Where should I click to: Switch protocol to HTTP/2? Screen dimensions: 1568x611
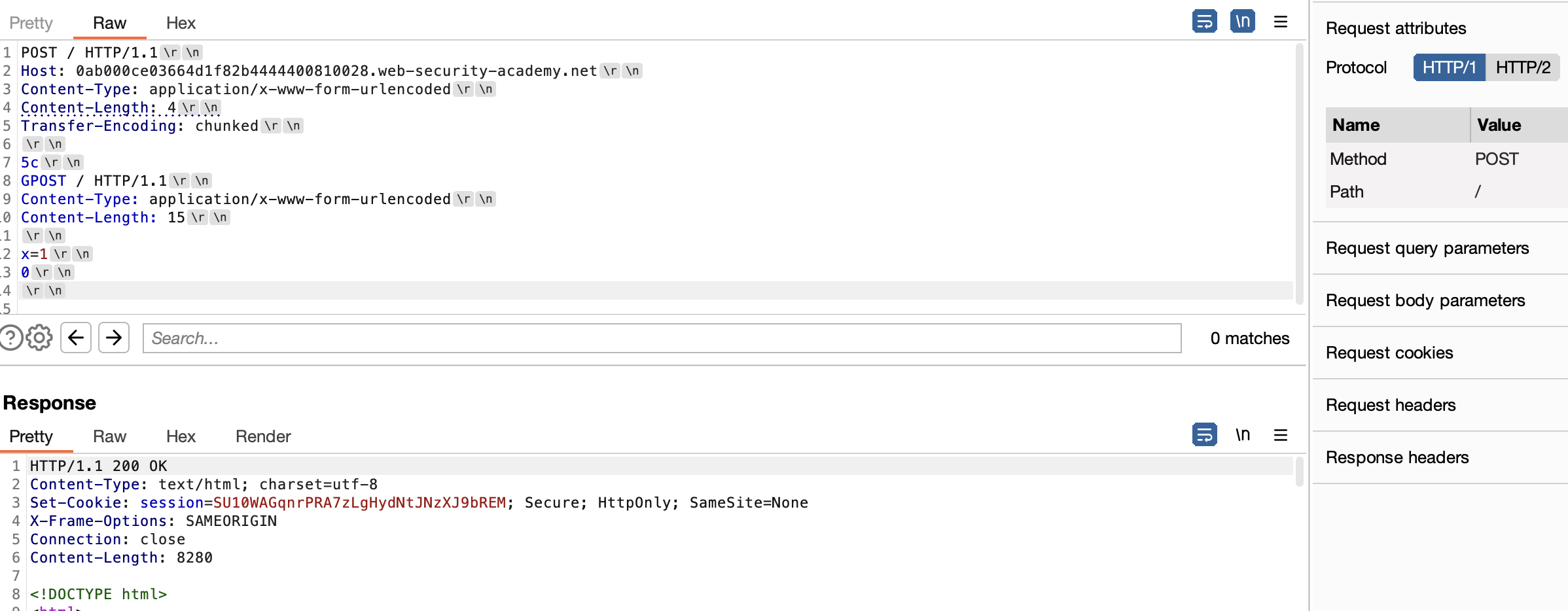click(x=1523, y=67)
